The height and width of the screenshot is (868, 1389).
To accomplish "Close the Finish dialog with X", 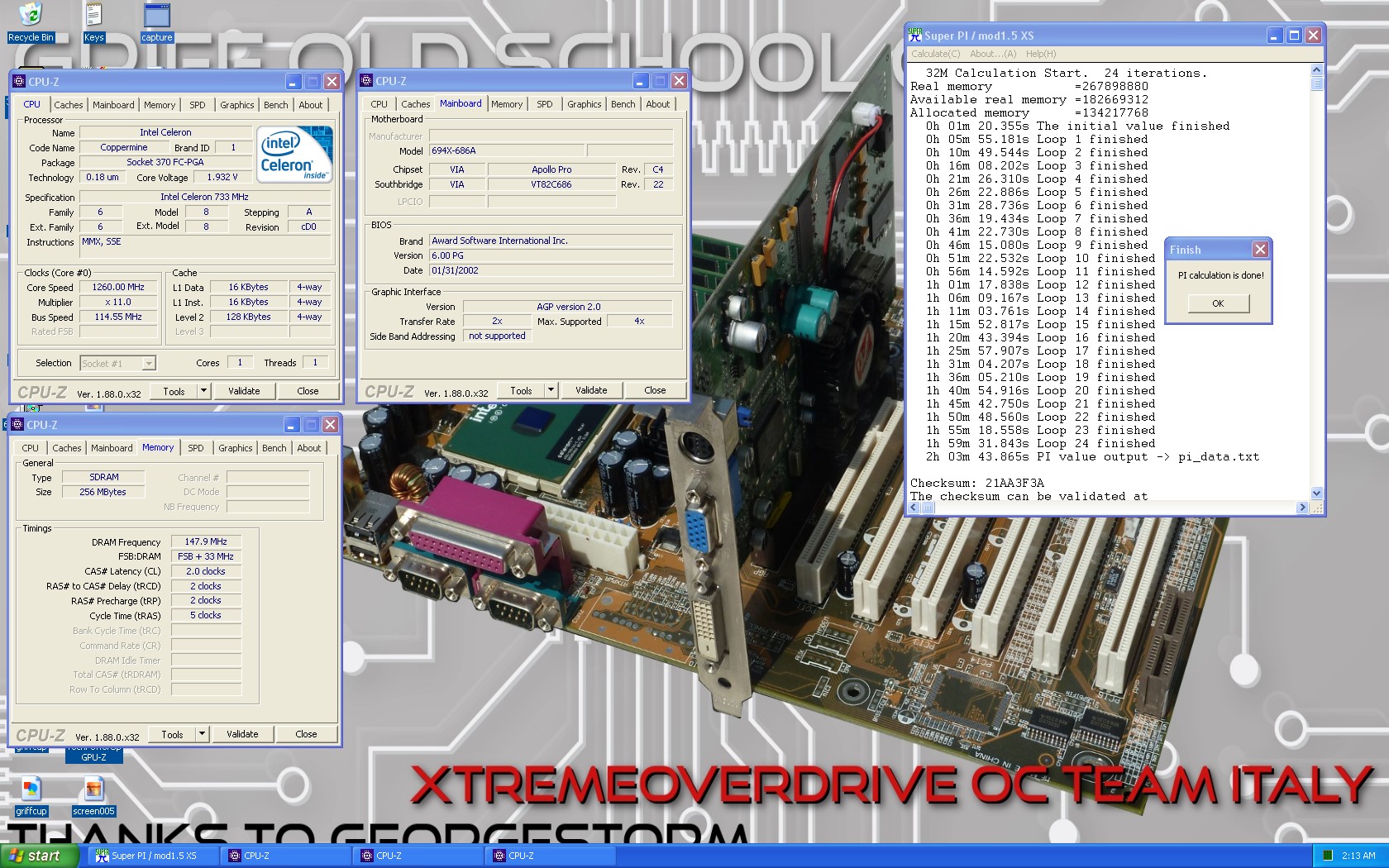I will pos(1260,249).
